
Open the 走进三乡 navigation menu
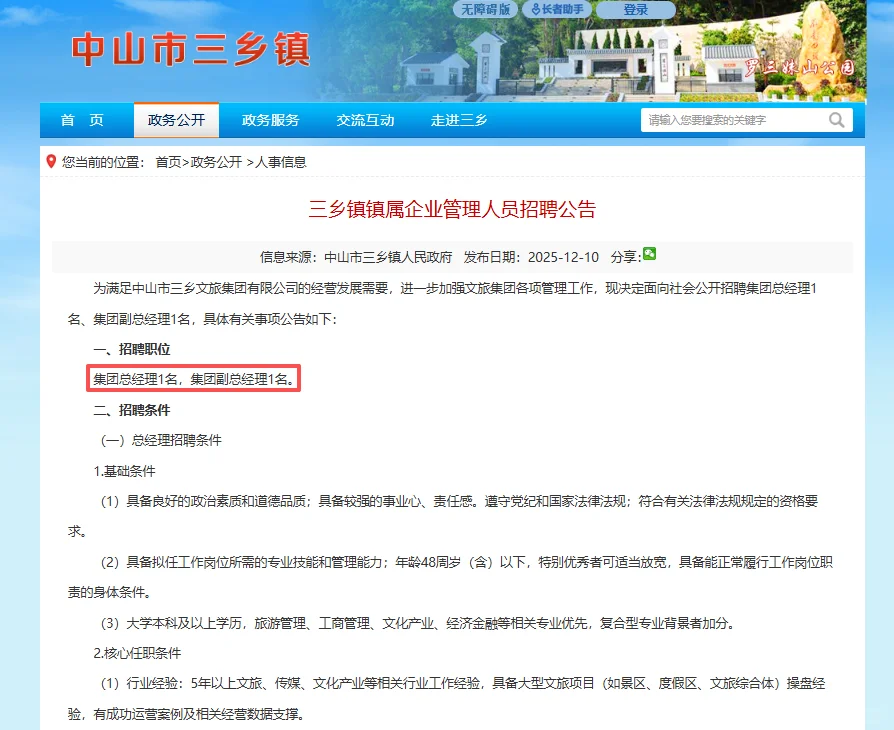click(459, 119)
